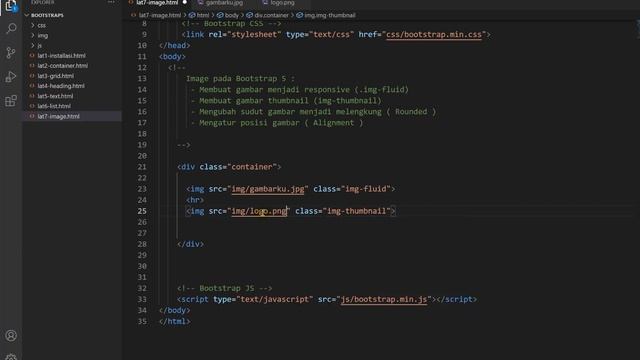The width and height of the screenshot is (640, 360).
Task: Click "text/javascript" type value on line 33
Action: [x=275, y=299]
